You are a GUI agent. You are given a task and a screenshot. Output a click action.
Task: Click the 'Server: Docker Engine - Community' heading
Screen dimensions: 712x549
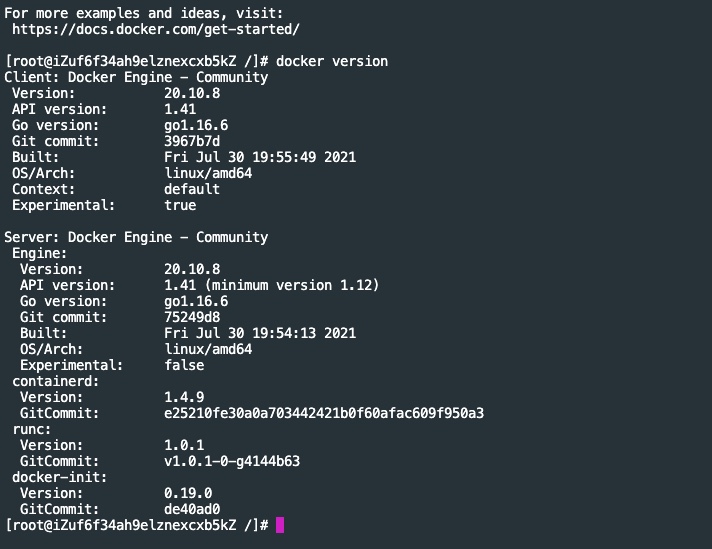click(x=136, y=237)
